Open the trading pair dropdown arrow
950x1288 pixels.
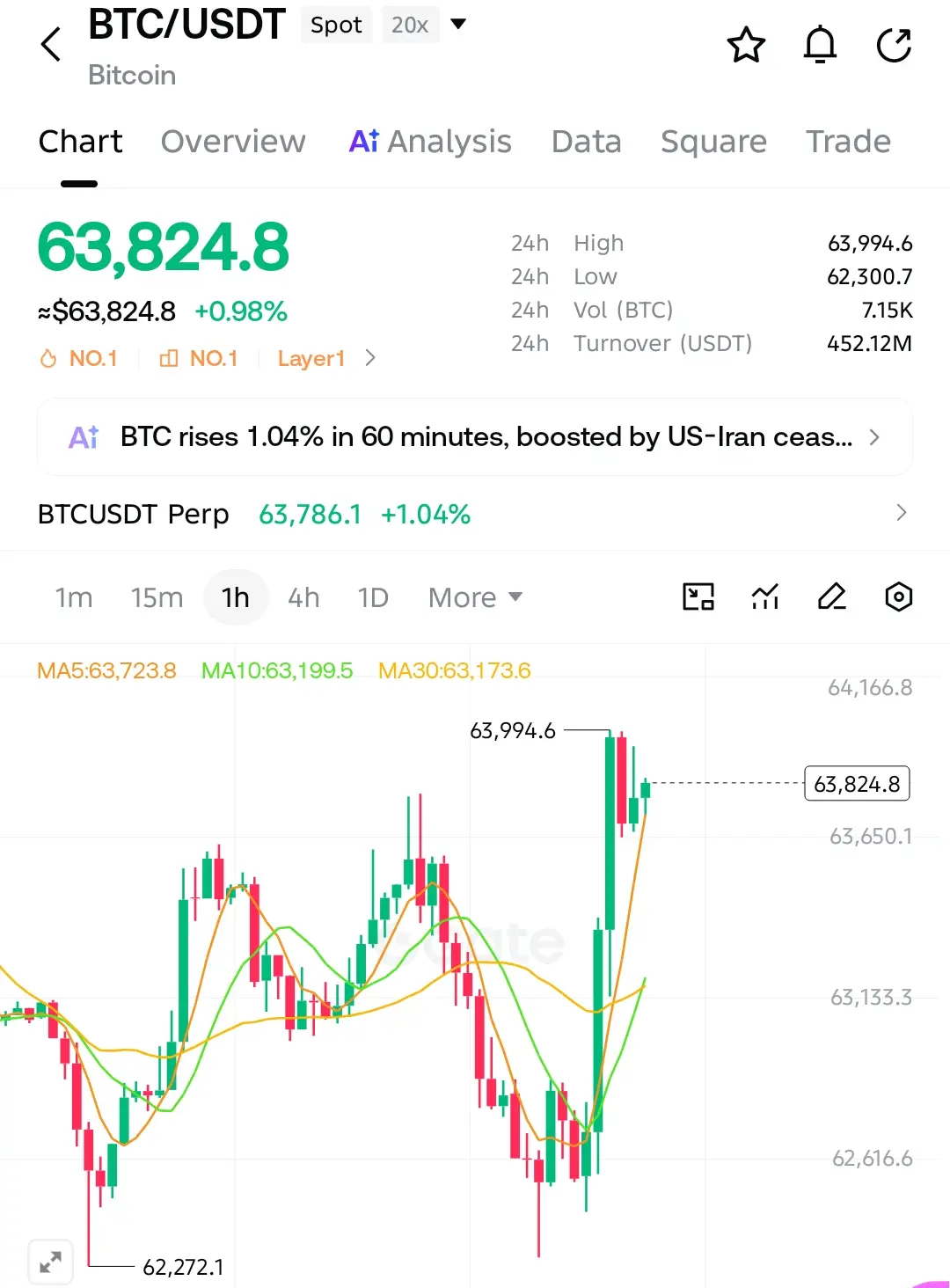pos(458,24)
